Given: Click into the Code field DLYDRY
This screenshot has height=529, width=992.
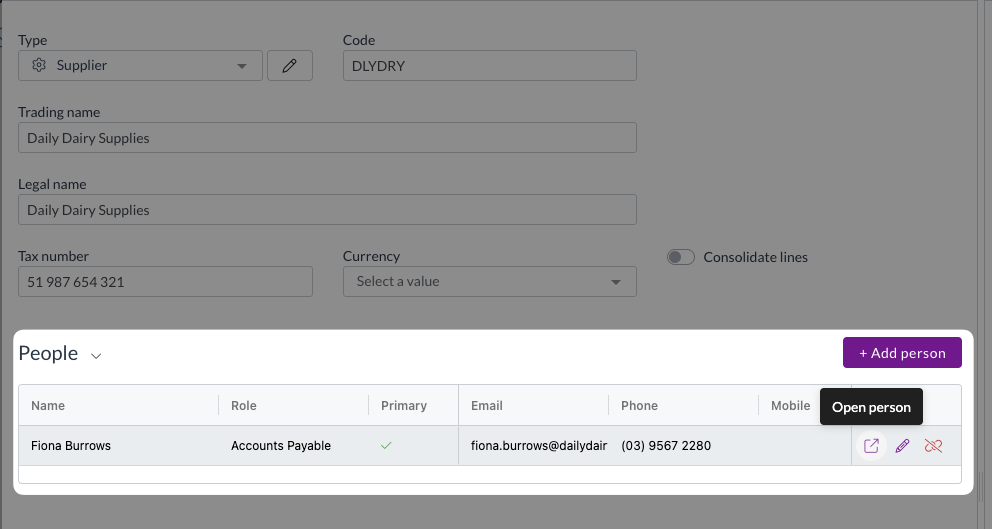Looking at the screenshot, I should coord(490,66).
